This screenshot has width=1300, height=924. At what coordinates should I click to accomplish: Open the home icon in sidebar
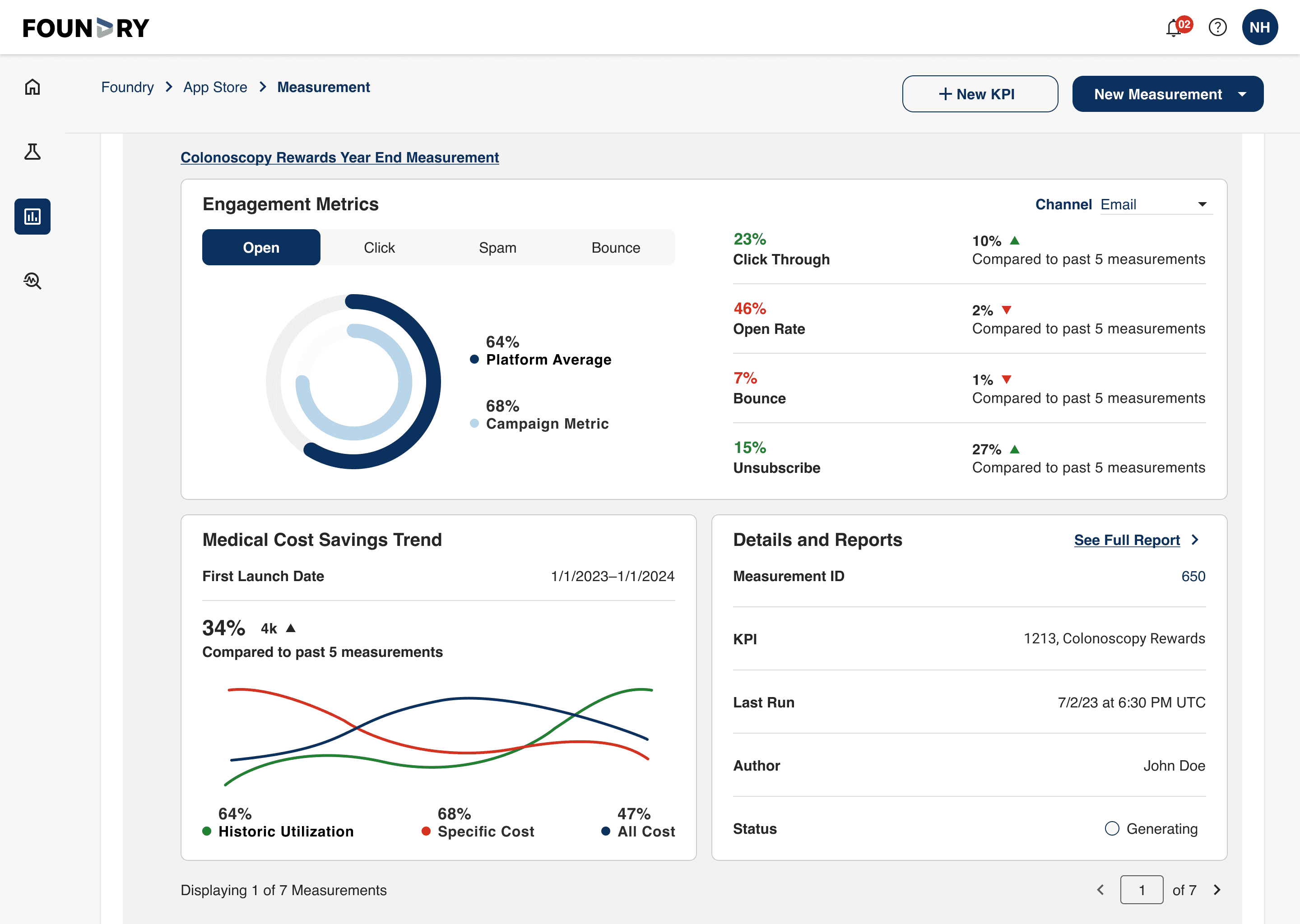[x=32, y=87]
